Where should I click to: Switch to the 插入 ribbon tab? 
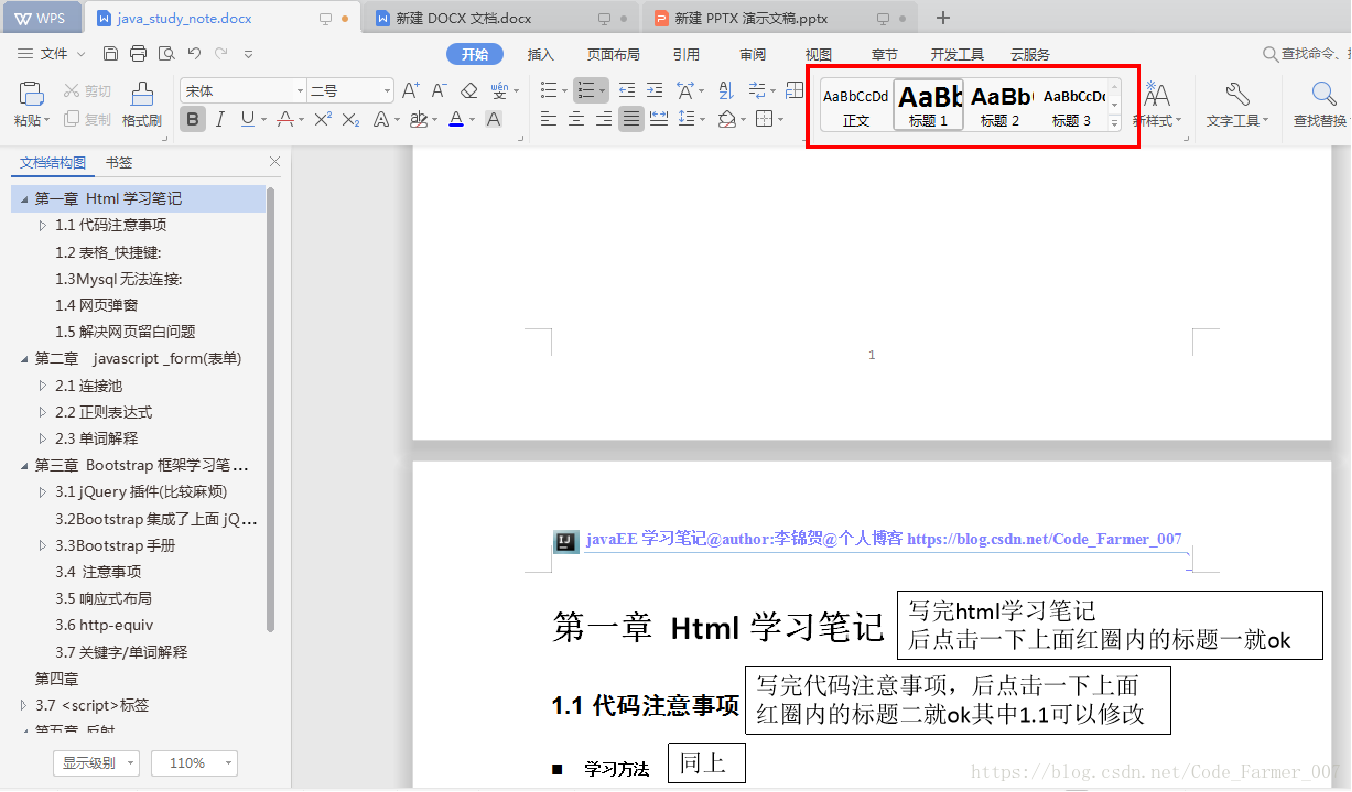(x=541, y=55)
